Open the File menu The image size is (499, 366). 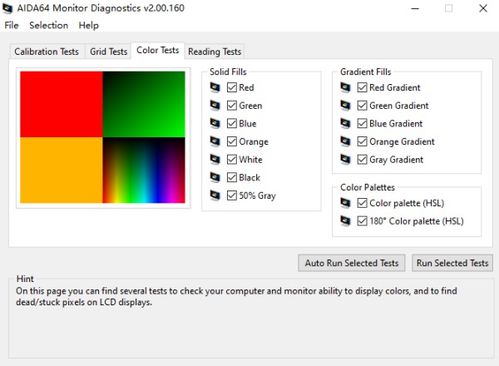[x=12, y=25]
